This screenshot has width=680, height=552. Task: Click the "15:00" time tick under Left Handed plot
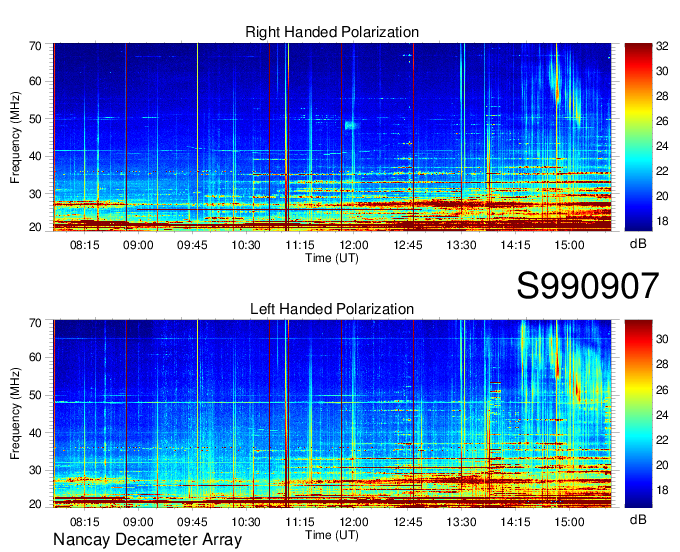569,522
